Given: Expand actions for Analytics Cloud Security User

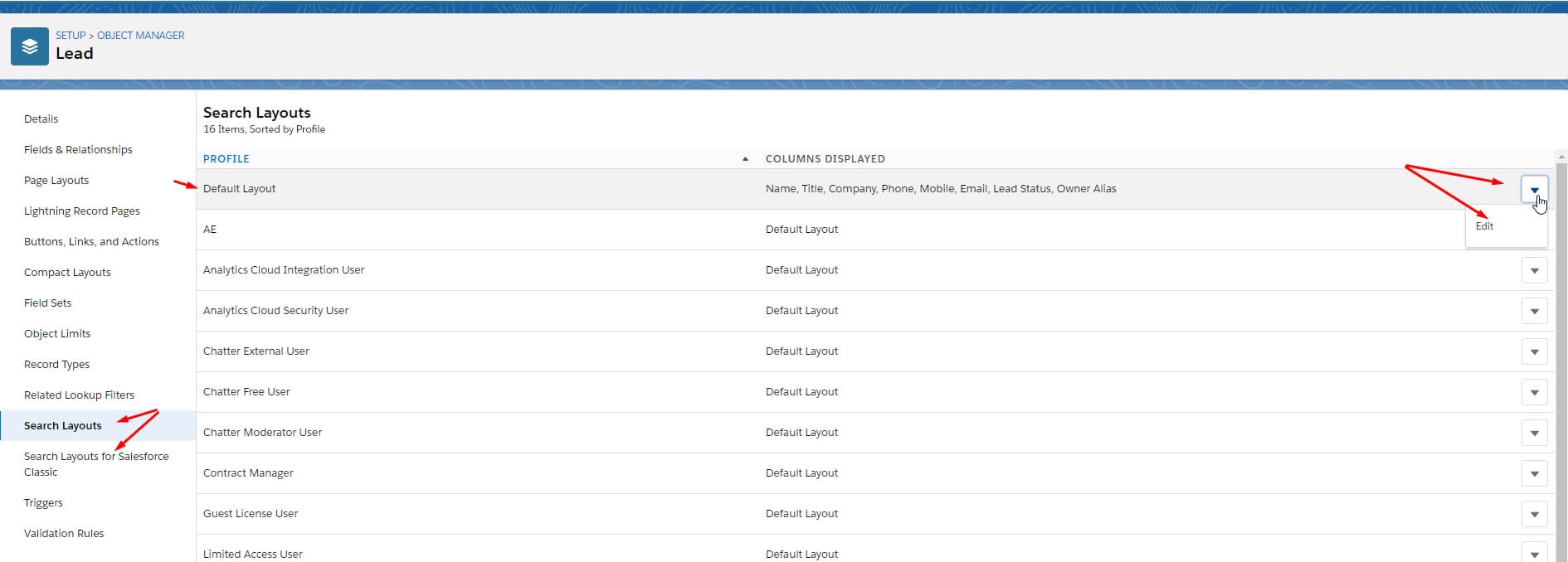Looking at the screenshot, I should pyautogui.click(x=1534, y=312).
